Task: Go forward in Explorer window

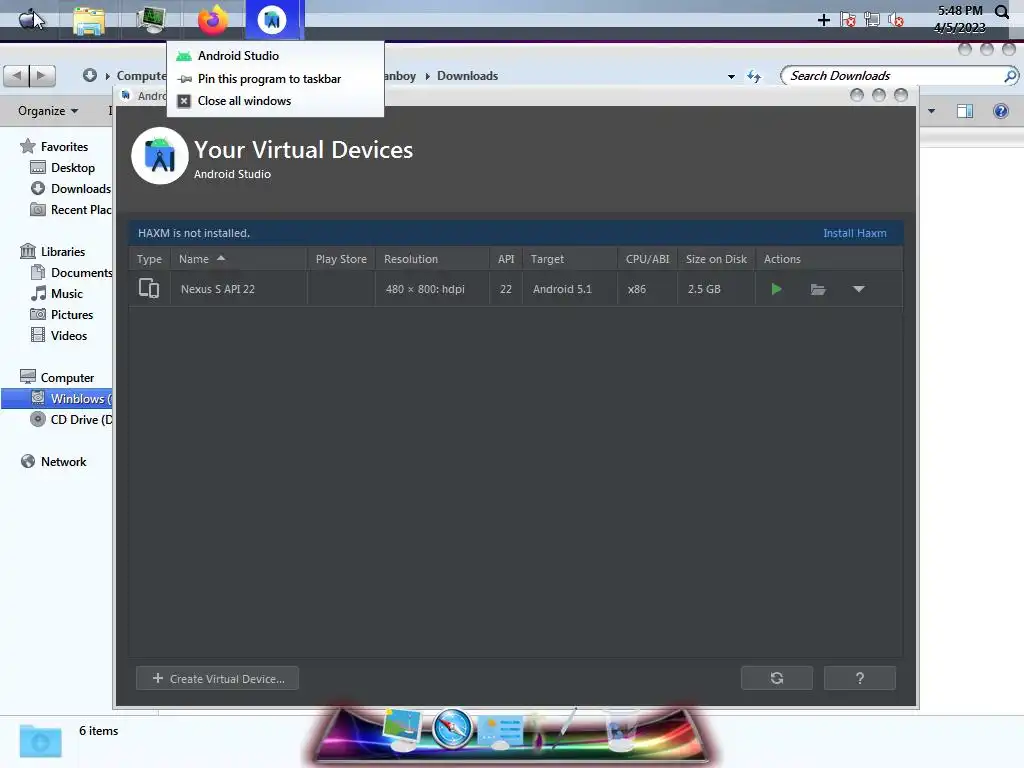Action: click(42, 76)
